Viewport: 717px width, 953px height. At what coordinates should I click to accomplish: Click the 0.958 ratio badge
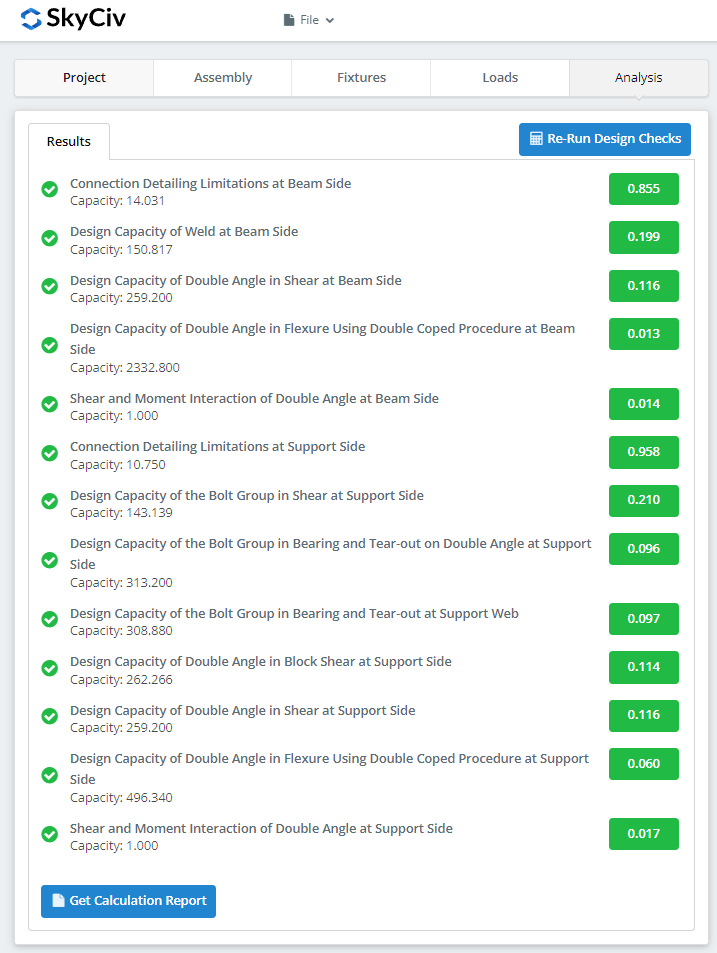[643, 452]
